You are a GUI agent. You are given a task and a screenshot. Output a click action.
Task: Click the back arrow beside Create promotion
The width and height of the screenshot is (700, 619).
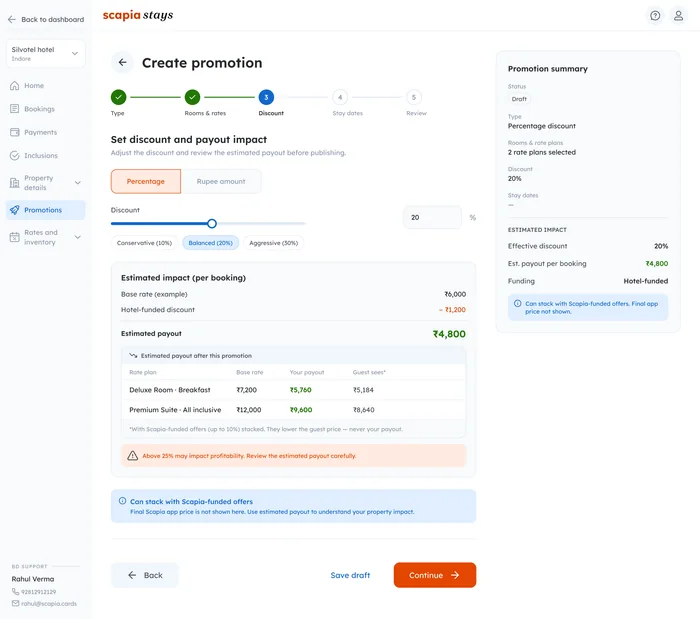tap(122, 62)
